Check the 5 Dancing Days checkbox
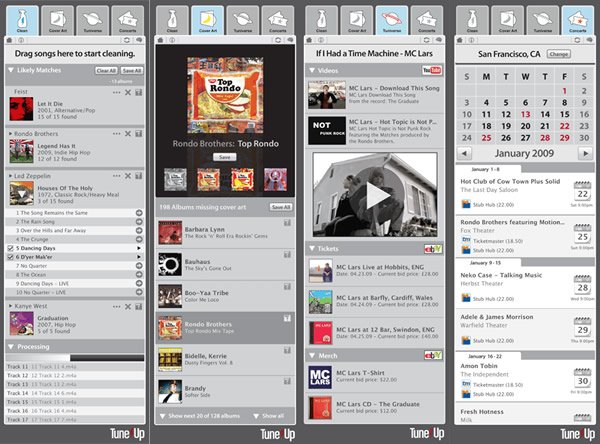 (x=11, y=248)
